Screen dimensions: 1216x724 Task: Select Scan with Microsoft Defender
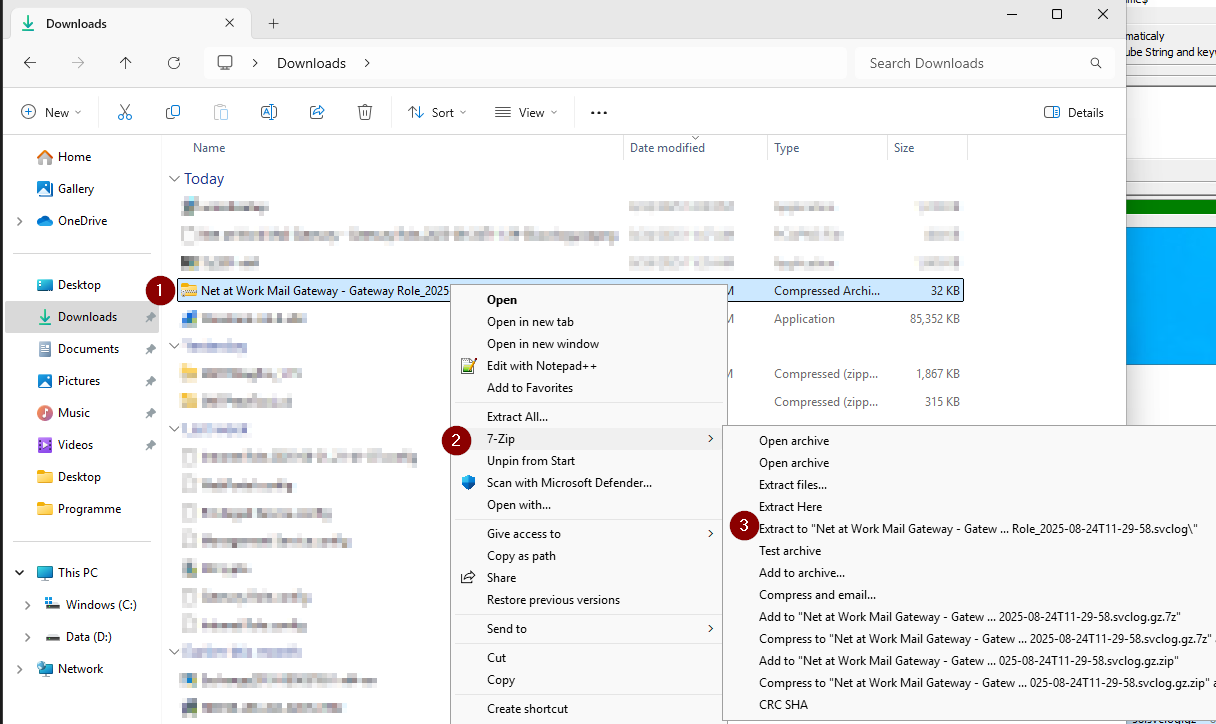pos(569,483)
